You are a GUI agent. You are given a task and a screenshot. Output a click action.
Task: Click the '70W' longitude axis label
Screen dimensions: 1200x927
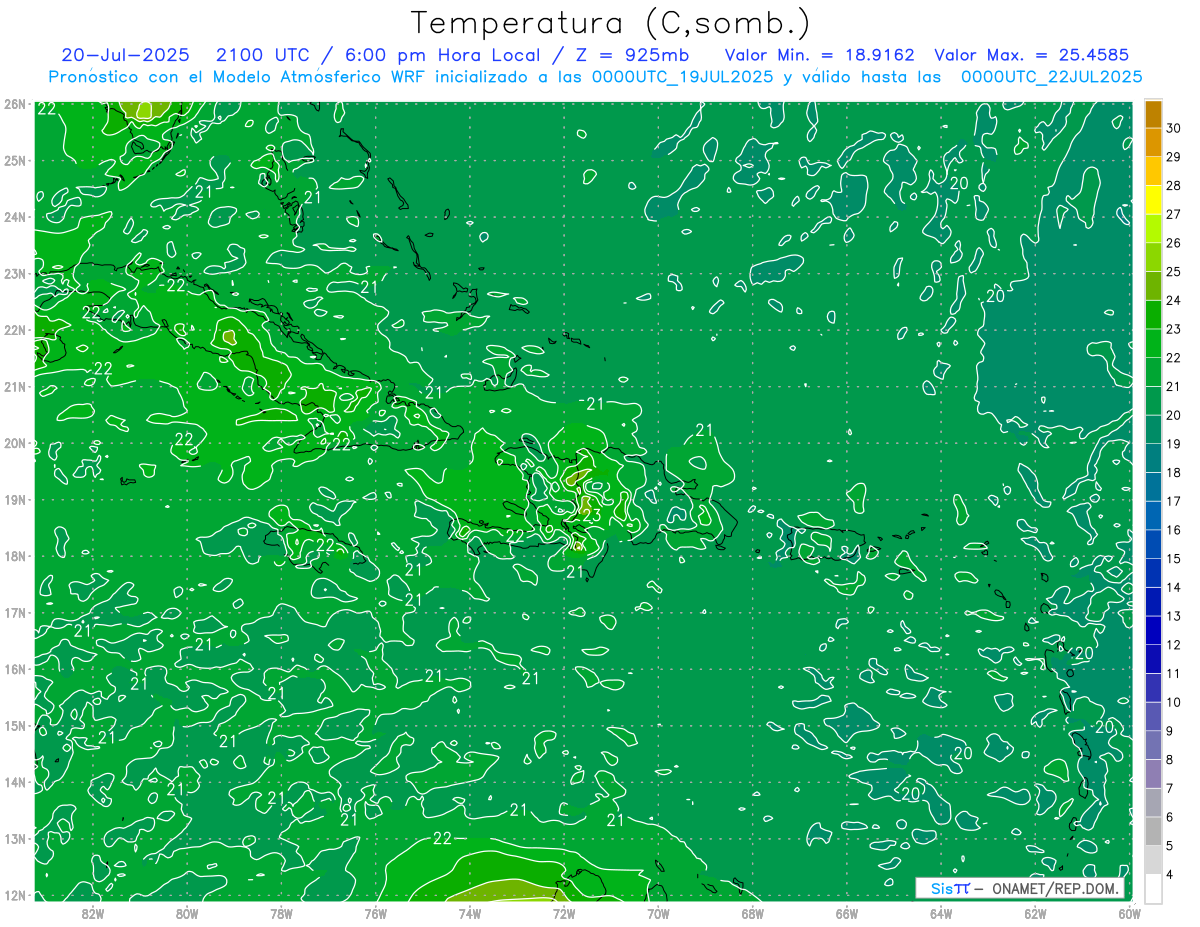tap(658, 913)
